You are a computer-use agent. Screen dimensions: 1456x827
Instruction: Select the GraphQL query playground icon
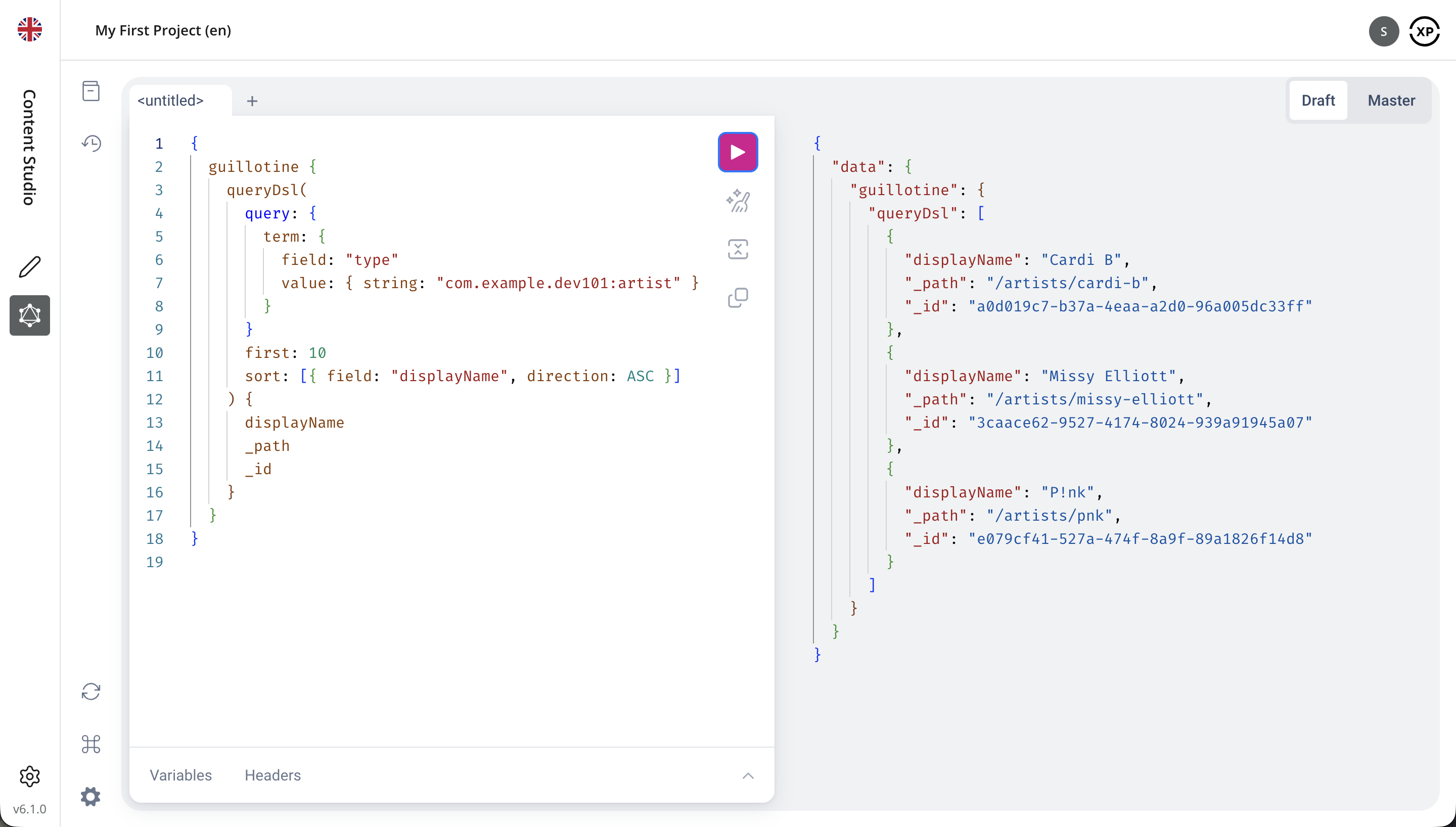[29, 315]
